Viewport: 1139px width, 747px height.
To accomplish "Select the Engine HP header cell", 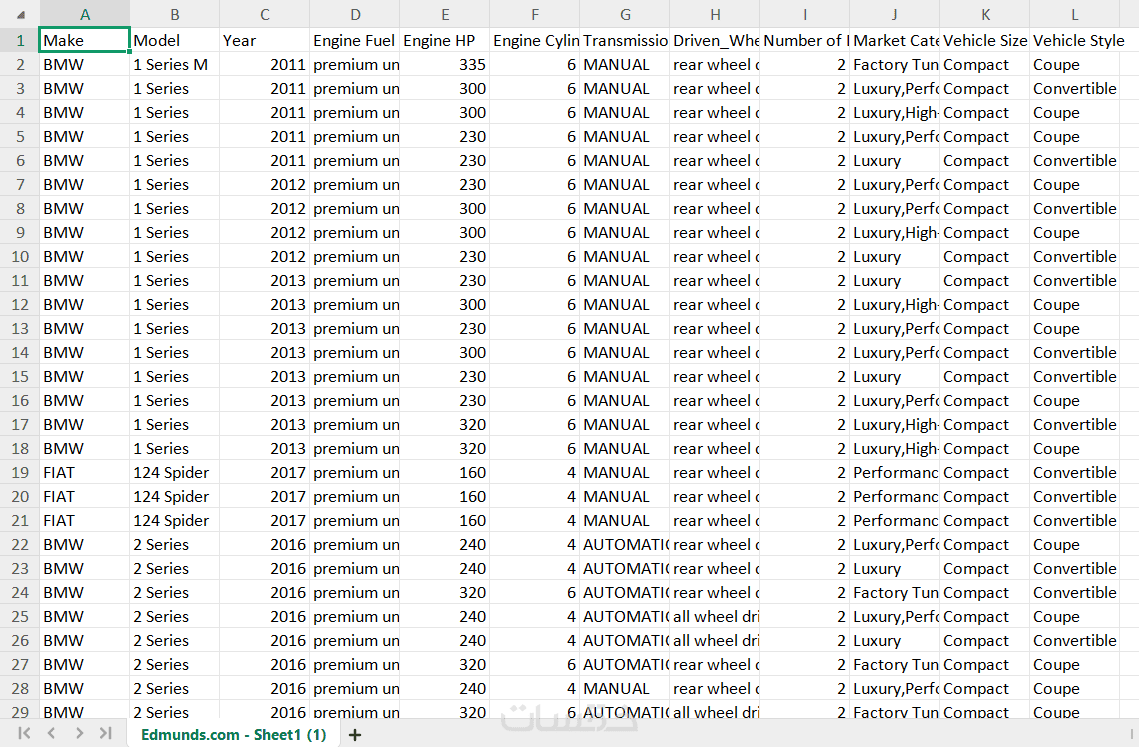I will coord(445,41).
